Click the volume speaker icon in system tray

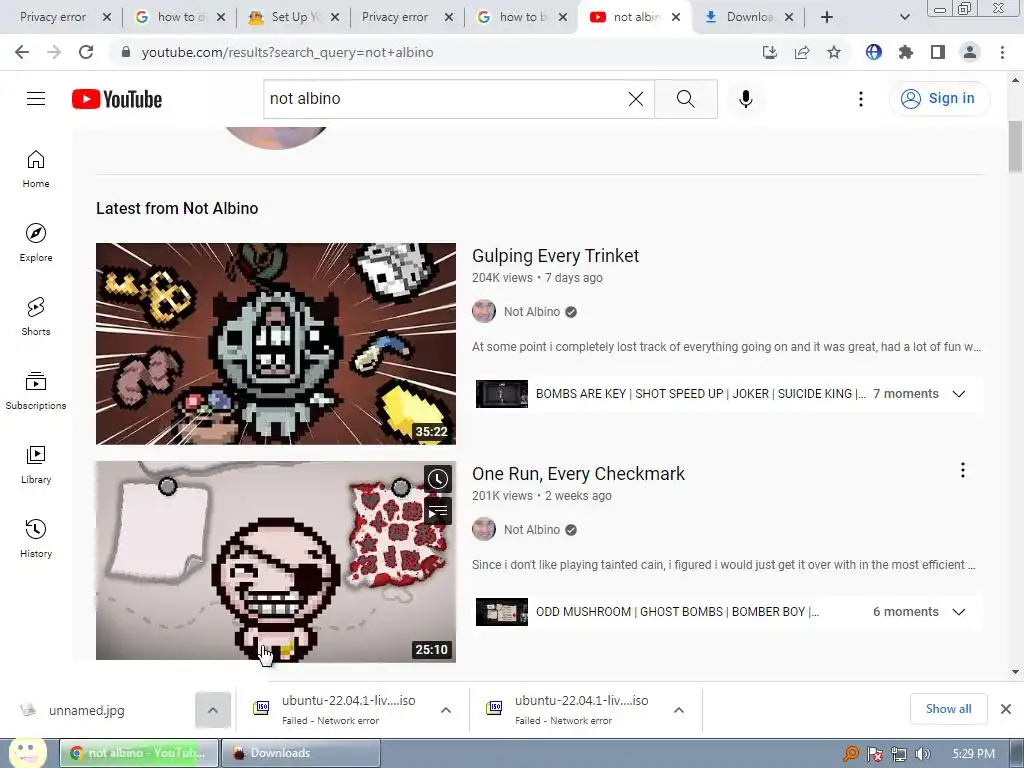click(922, 754)
